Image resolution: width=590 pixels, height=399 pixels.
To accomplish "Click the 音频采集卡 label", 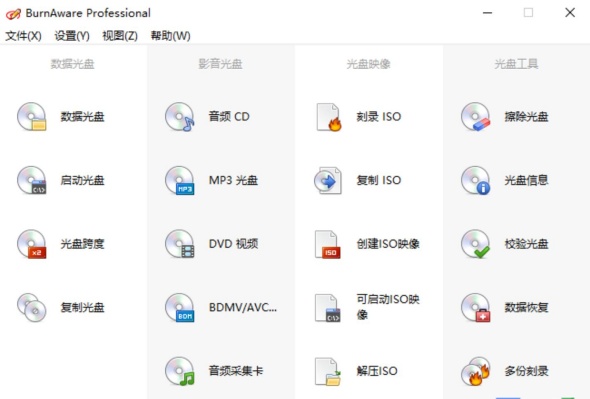I will (x=236, y=371).
